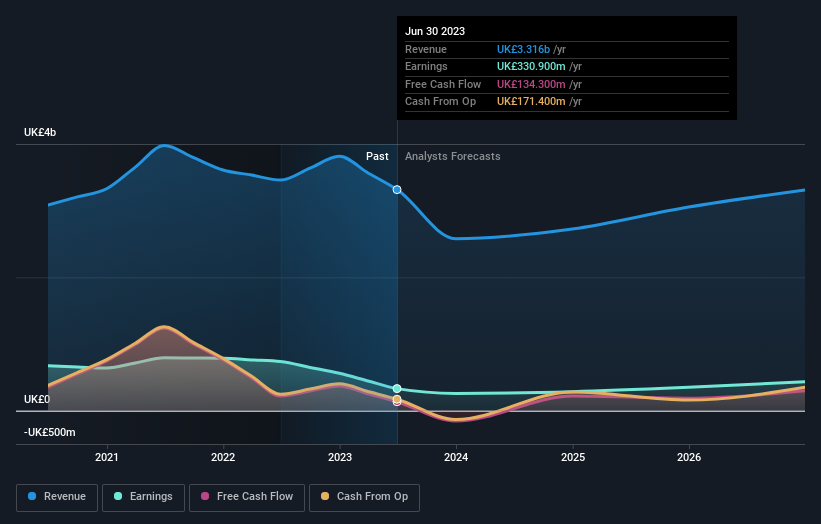821x524 pixels.
Task: Click the Cash From Op tooltip label
Action: tap(440, 102)
